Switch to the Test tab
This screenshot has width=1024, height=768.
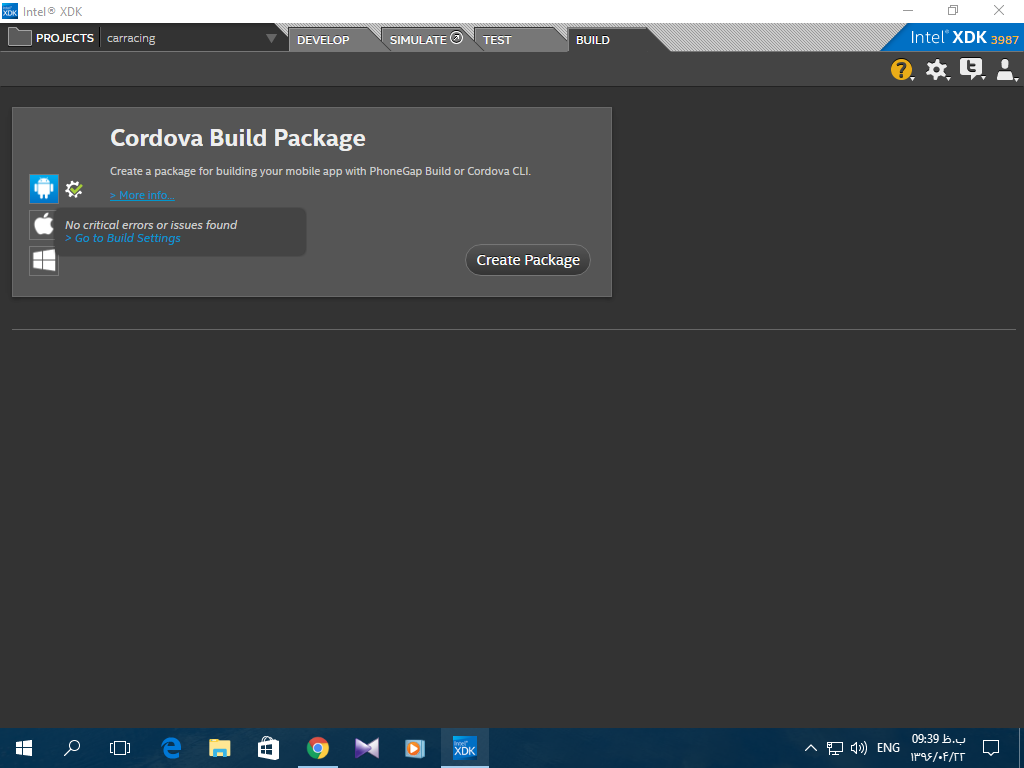(497, 40)
